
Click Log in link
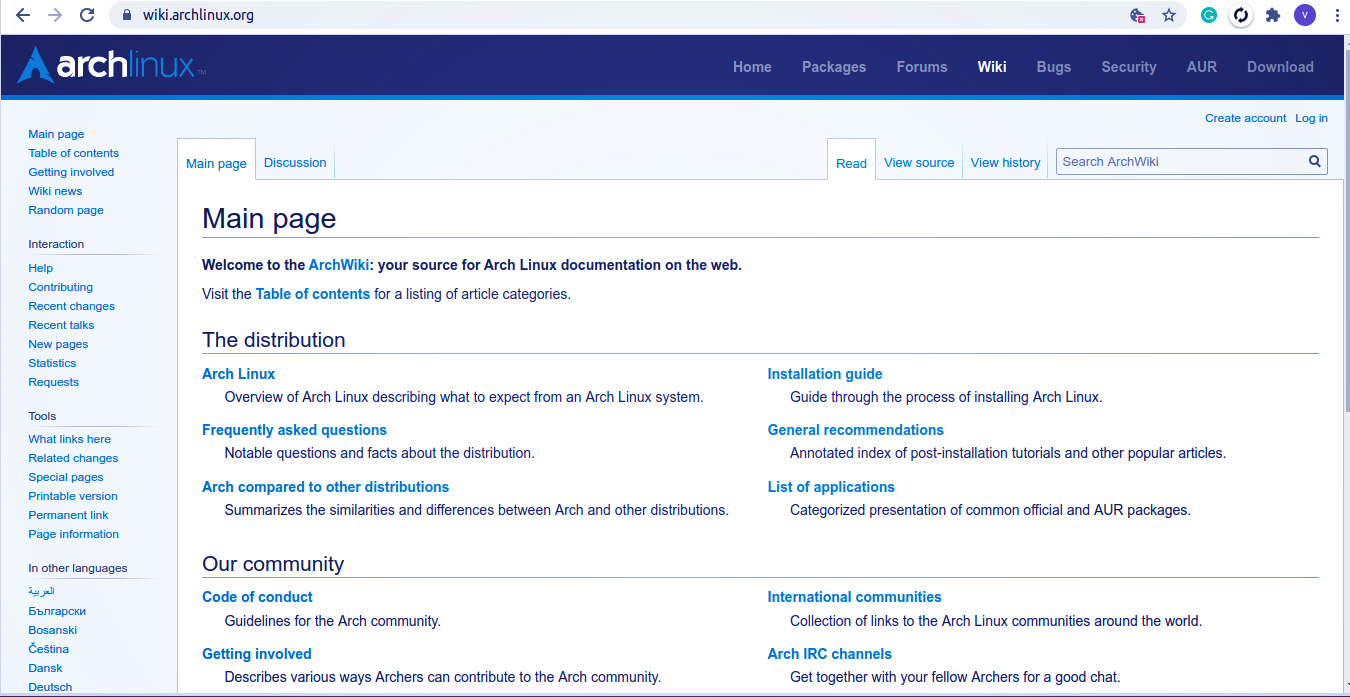click(1311, 118)
